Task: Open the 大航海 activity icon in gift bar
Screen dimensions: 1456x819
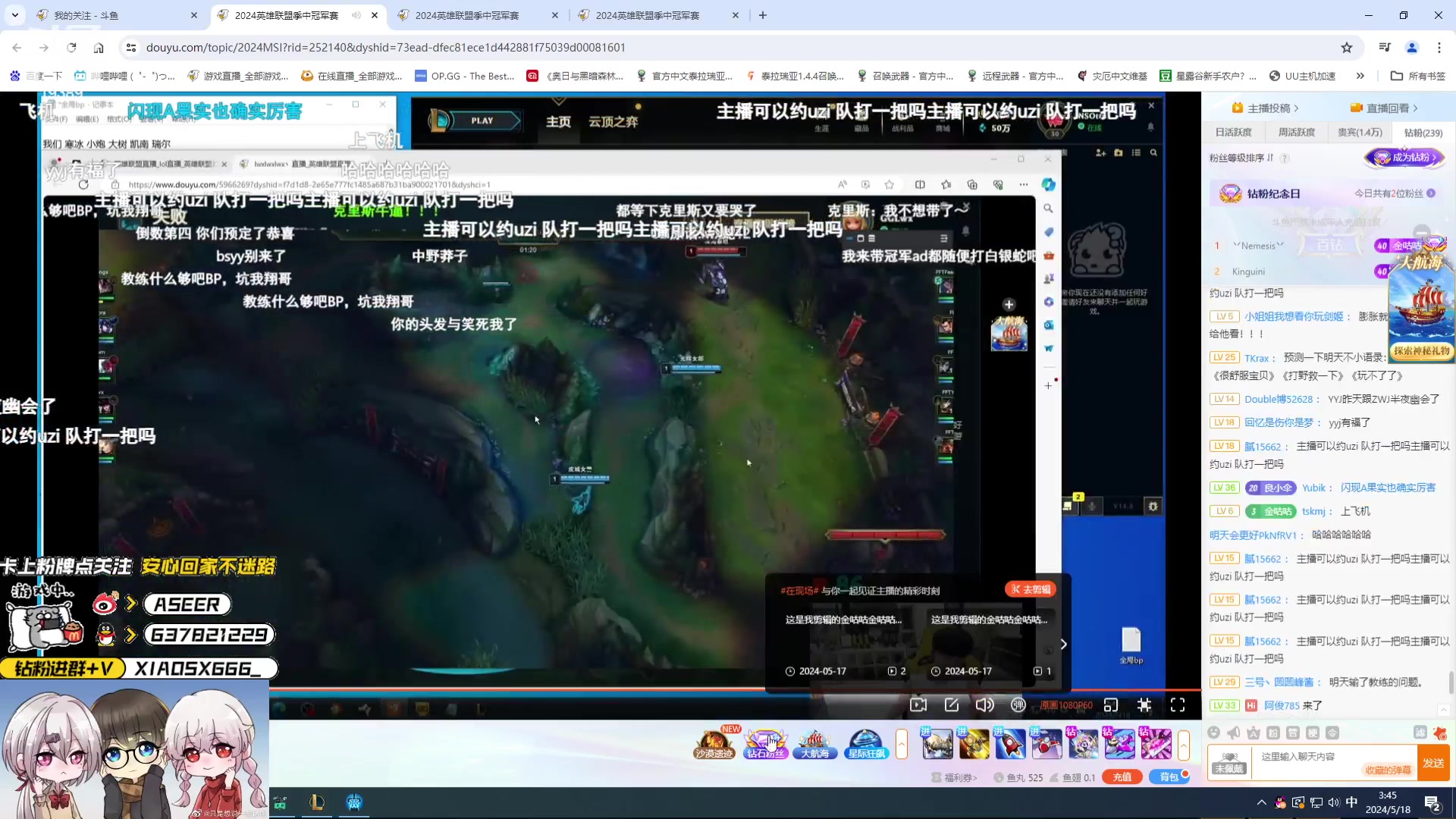Action: point(815,744)
